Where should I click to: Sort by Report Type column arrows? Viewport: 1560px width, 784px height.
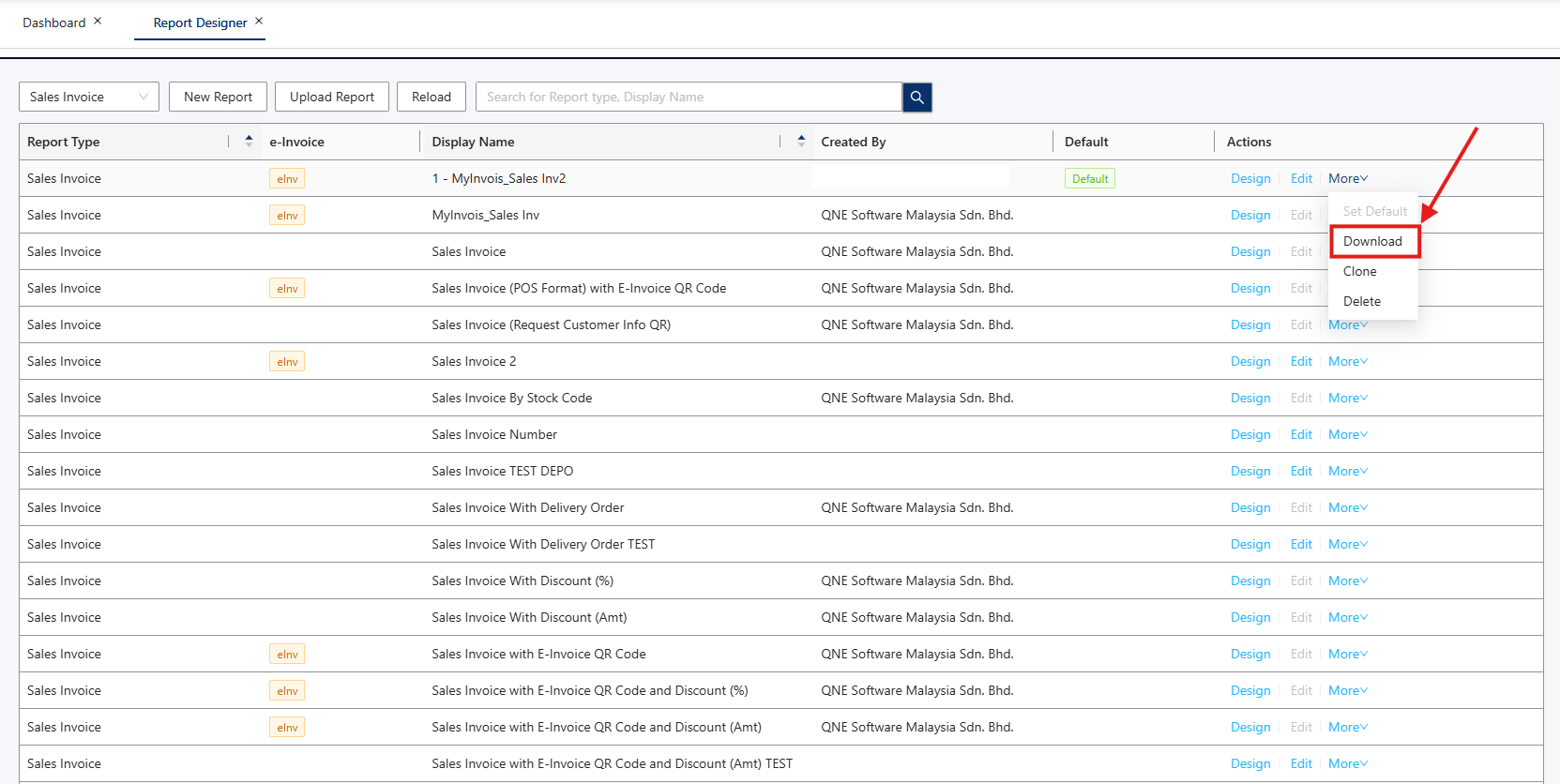249,142
